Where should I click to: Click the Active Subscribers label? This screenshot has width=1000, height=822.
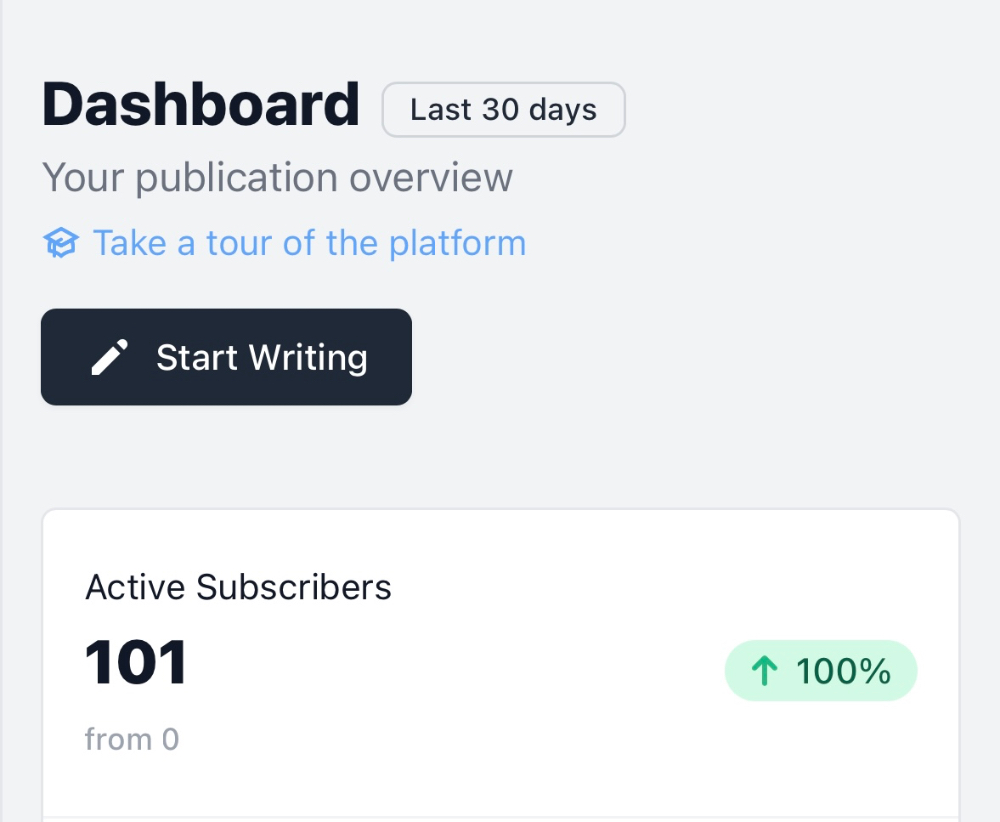tap(238, 587)
